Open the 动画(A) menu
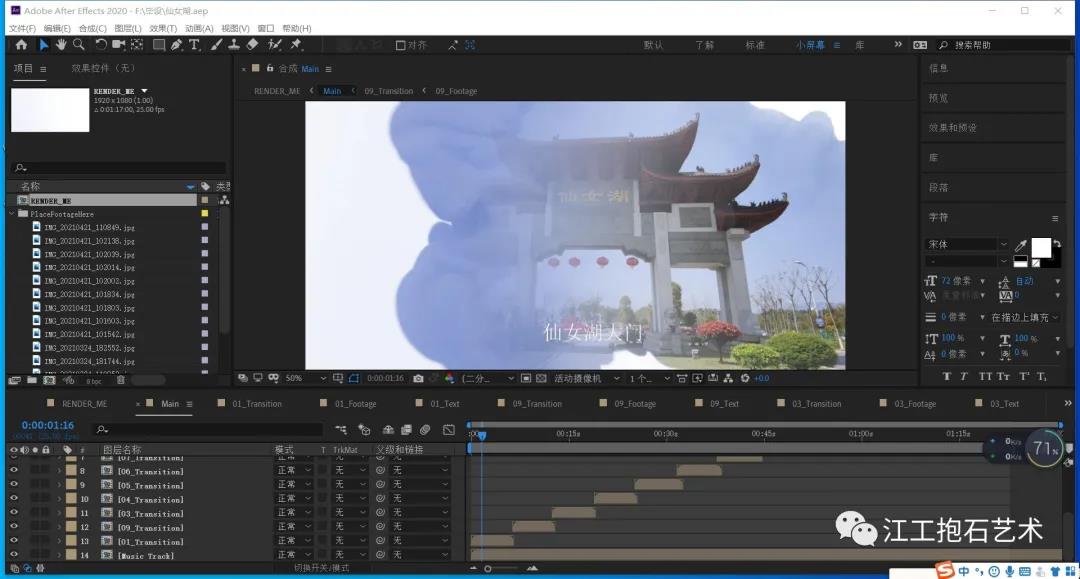 pos(199,28)
